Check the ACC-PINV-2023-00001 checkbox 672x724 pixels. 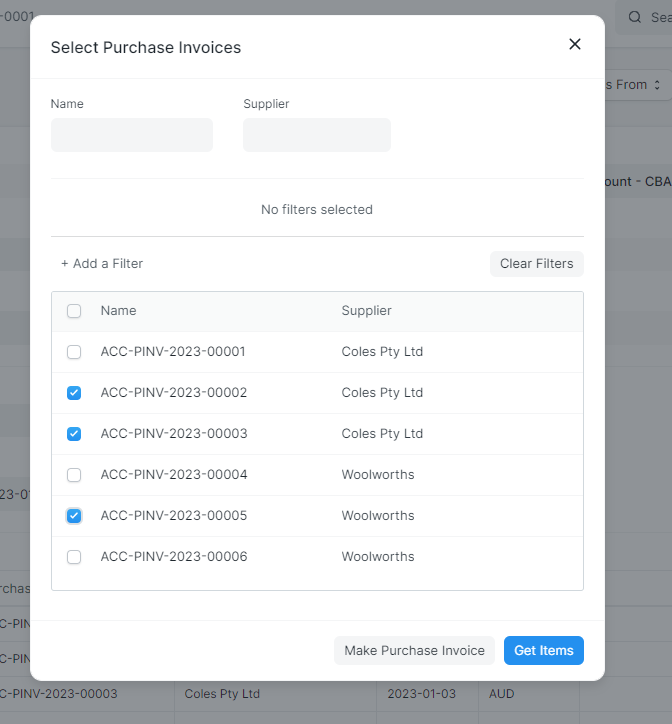[74, 352]
